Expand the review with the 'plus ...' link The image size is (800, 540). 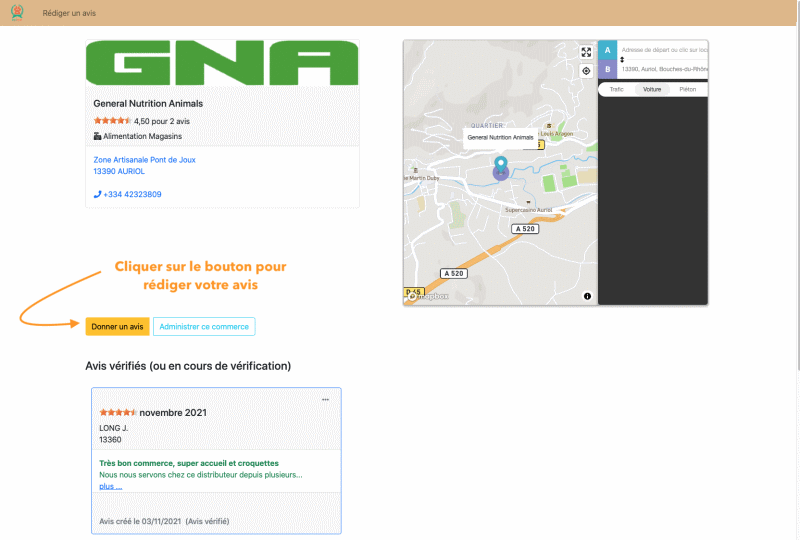pyautogui.click(x=111, y=486)
